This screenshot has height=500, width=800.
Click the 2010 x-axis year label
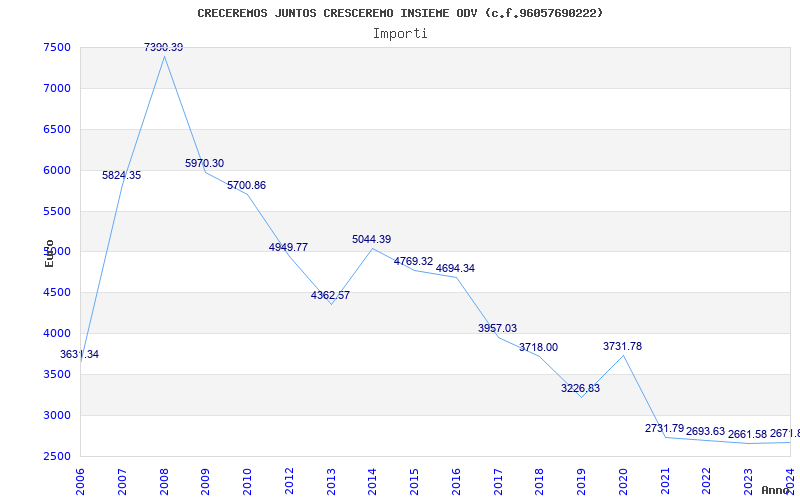[x=247, y=482]
